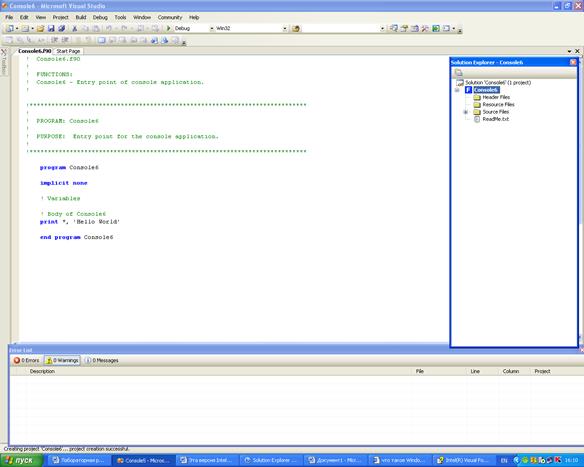Screen dimensions: 584x467
Task: Open Solution Explorer from toolbar icon
Action: tap(394, 28)
